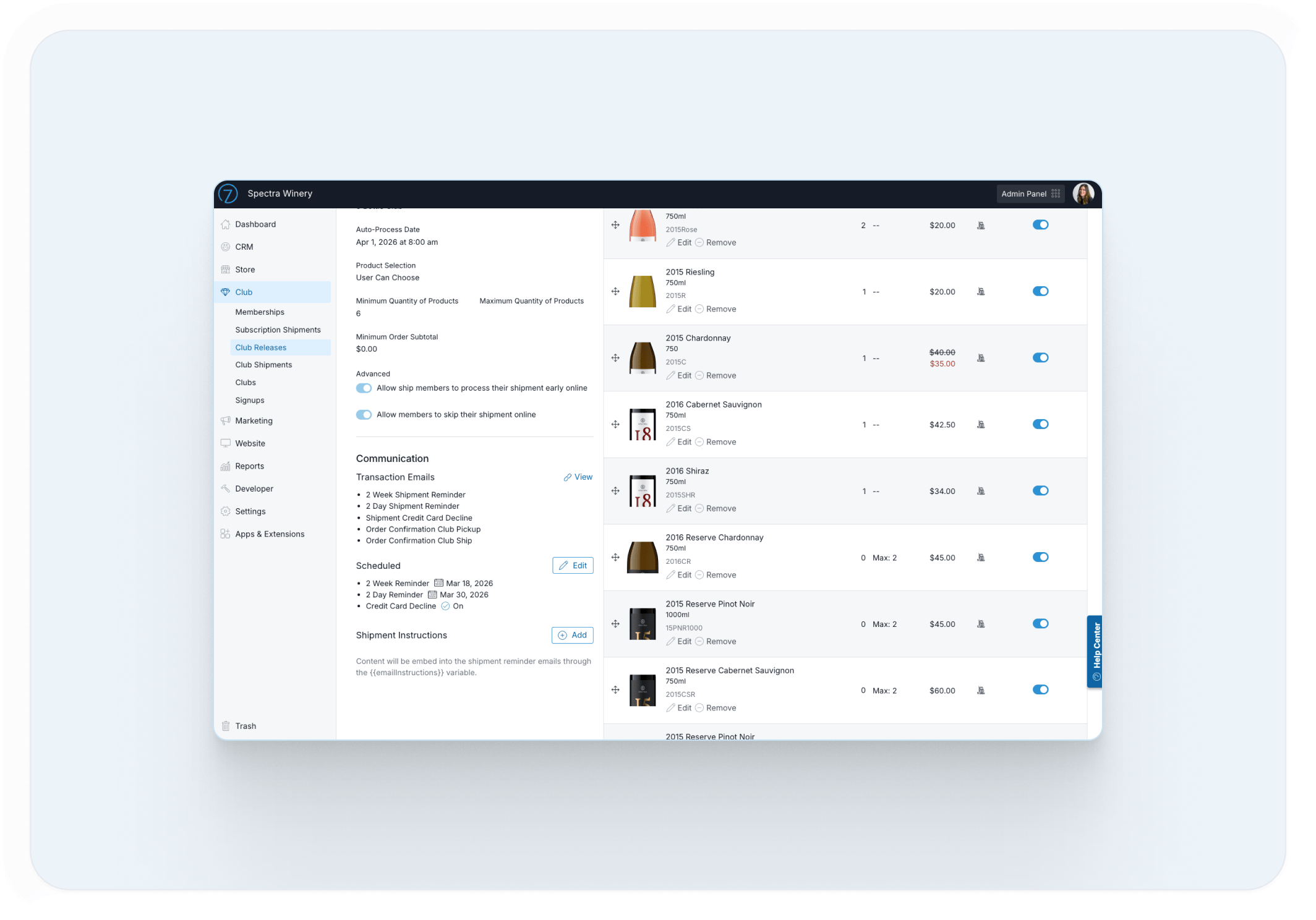Select Club Shipments submenu item
Screen dimensions: 1316x920
263,365
